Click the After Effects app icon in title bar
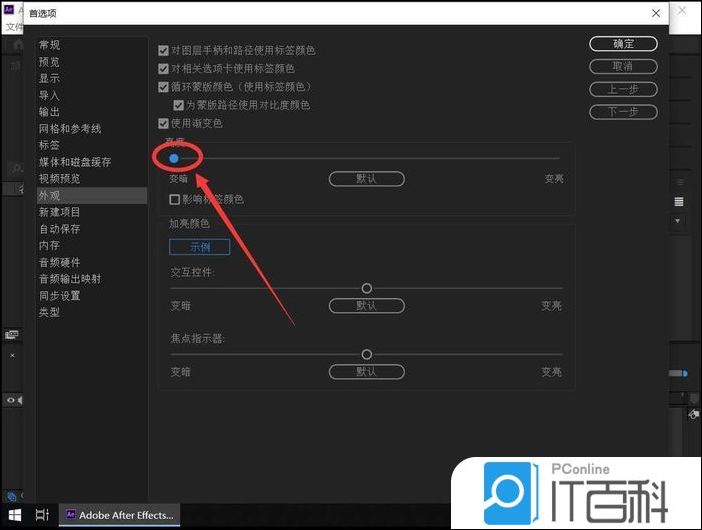702x530 pixels. [x=9, y=9]
